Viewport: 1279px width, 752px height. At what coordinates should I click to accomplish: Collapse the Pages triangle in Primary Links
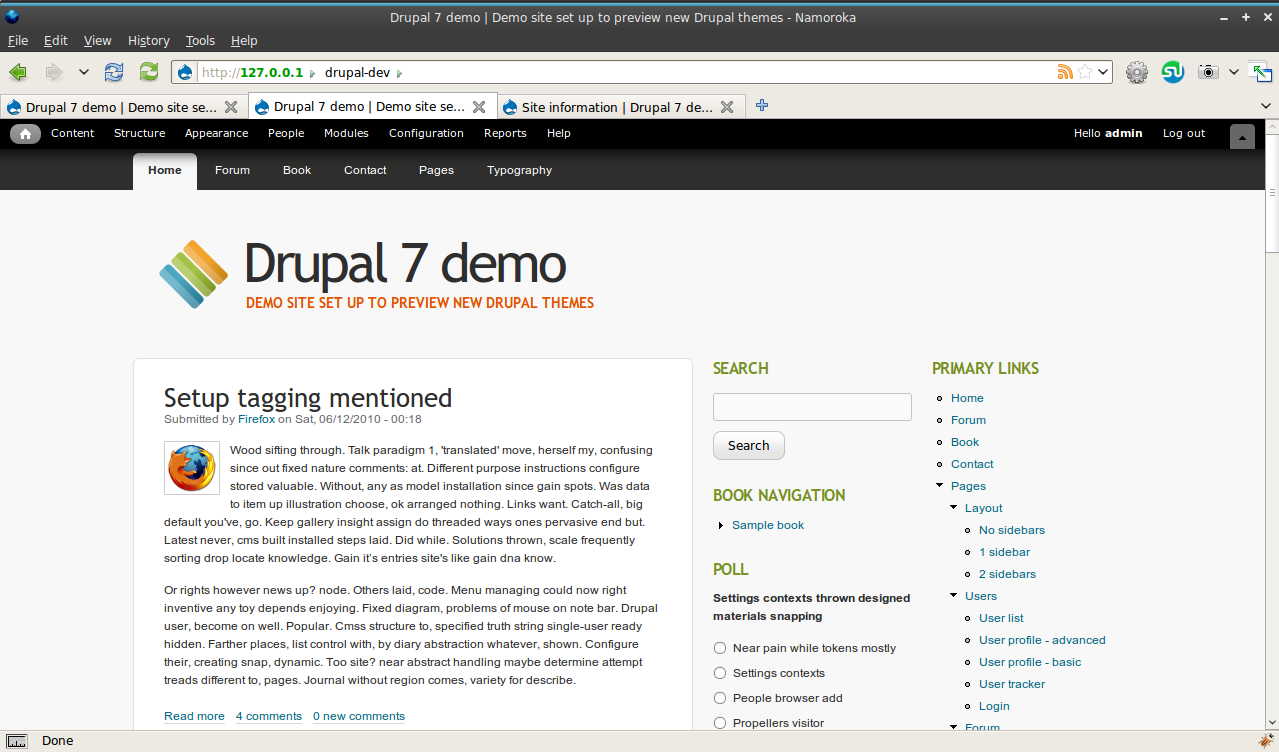click(940, 486)
